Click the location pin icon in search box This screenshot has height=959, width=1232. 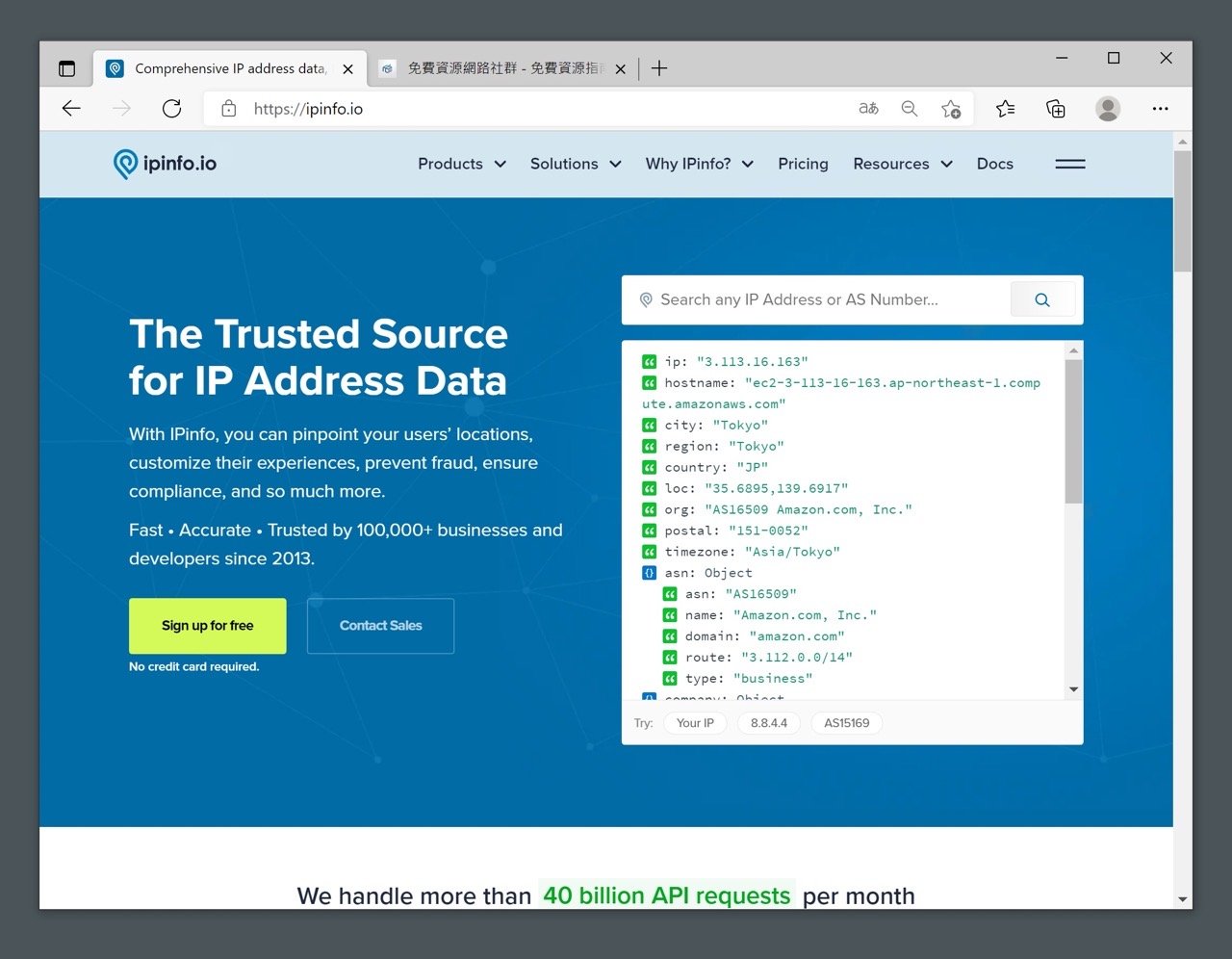(646, 300)
